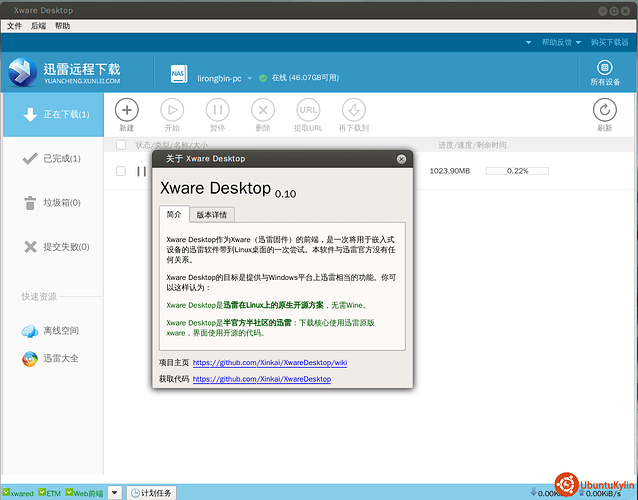Open the 后端 menu
Viewport: 638px width, 500px height.
pos(39,26)
